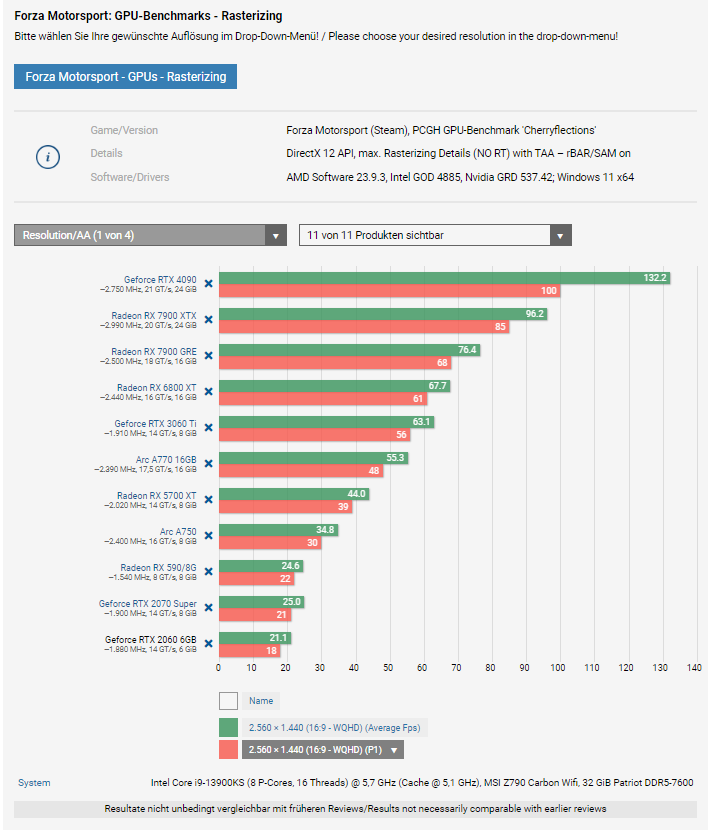Remove Geforce RTX 3060 Ti via X icon
719x833 pixels.
tap(209, 428)
